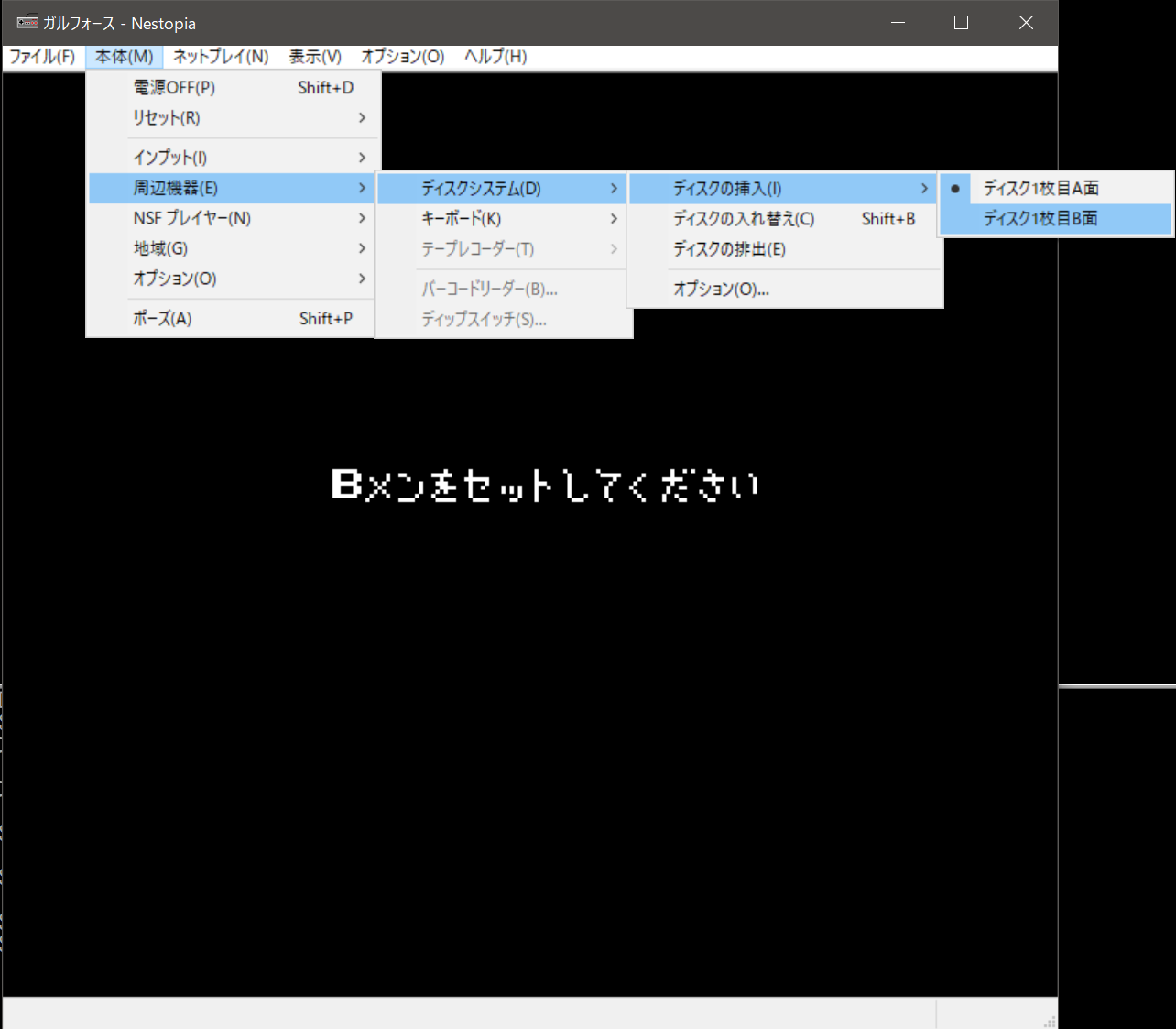Expand the リセット(R) submenu

click(x=231, y=118)
